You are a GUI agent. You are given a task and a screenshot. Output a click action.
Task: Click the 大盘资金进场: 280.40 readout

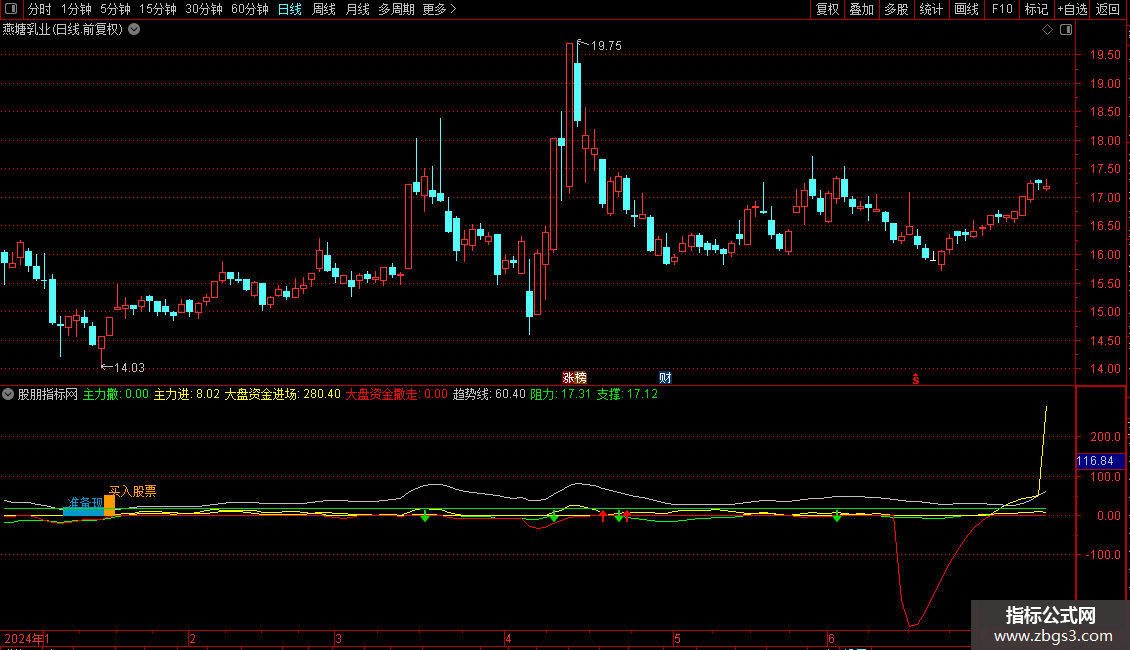[282, 394]
